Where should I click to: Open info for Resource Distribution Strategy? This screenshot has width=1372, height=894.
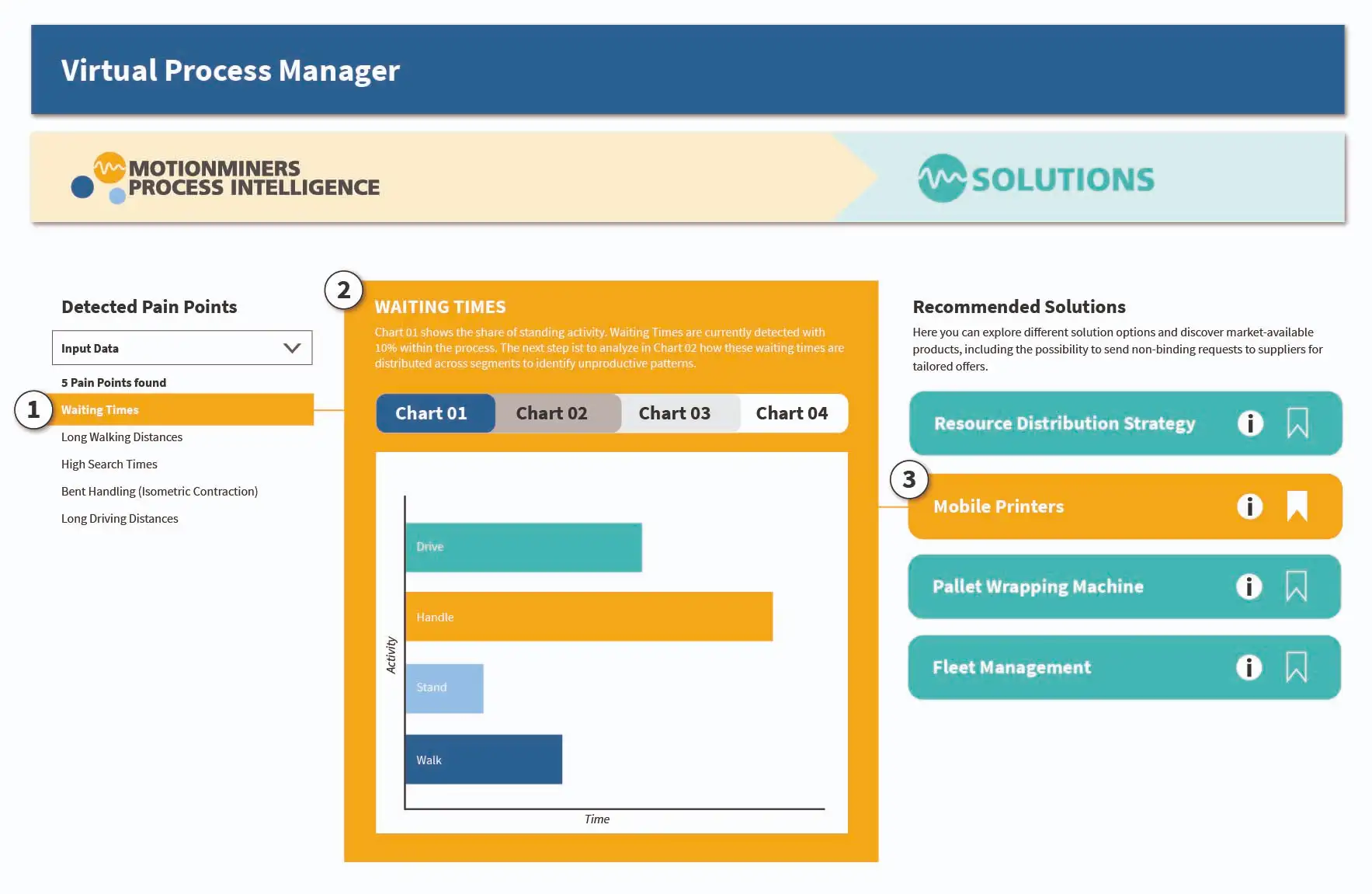[1250, 423]
